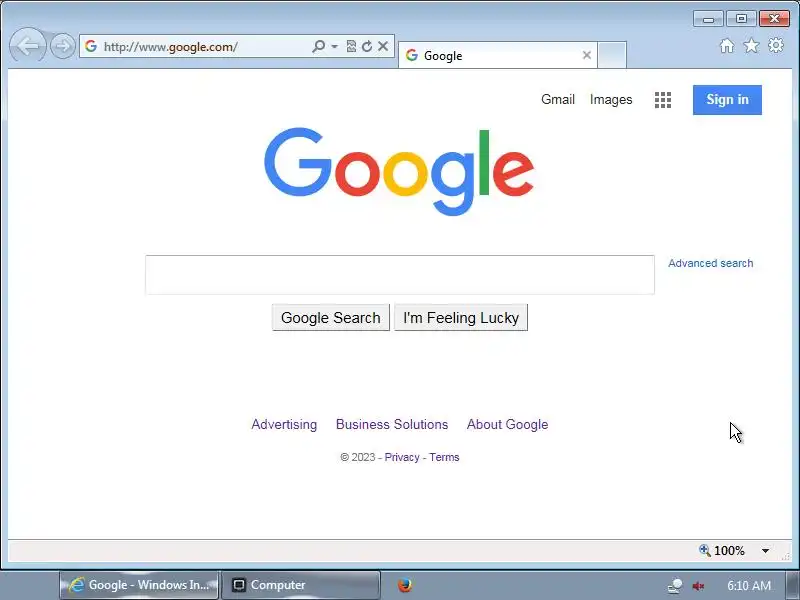This screenshot has height=600, width=800.
Task: Click I'm Feeling Lucky button
Action: [461, 318]
